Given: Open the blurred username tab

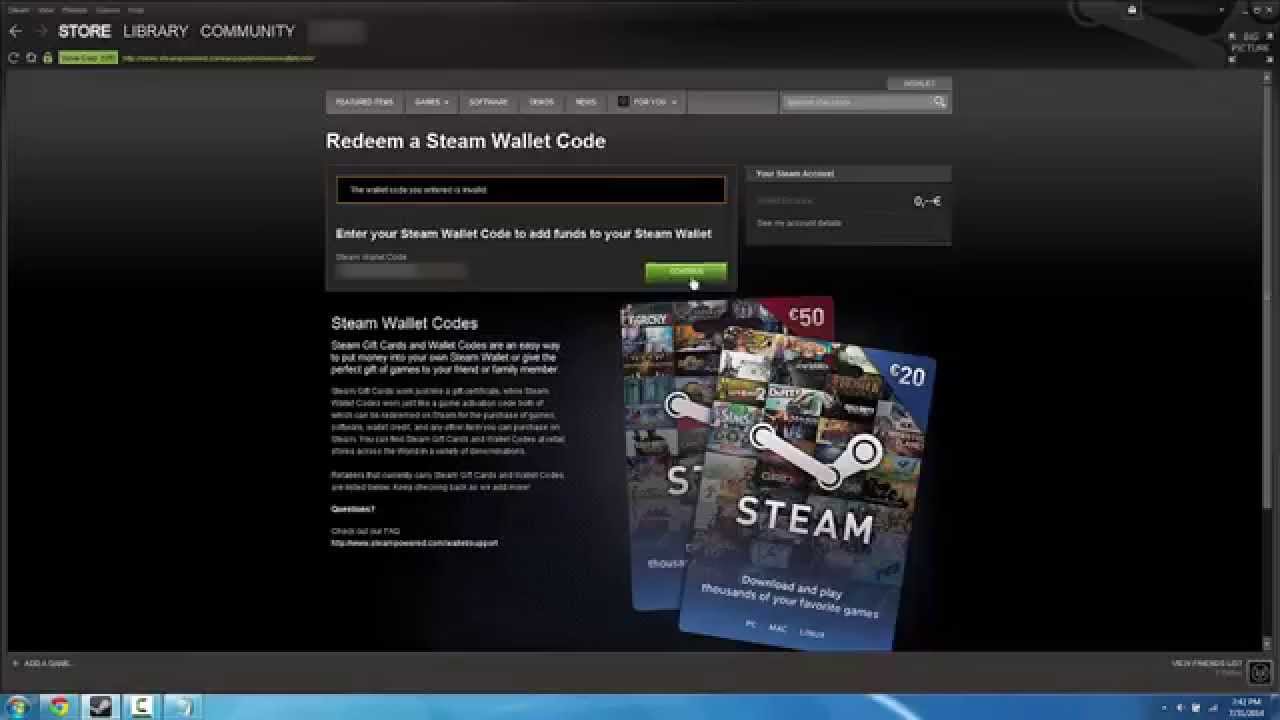Looking at the screenshot, I should point(336,31).
